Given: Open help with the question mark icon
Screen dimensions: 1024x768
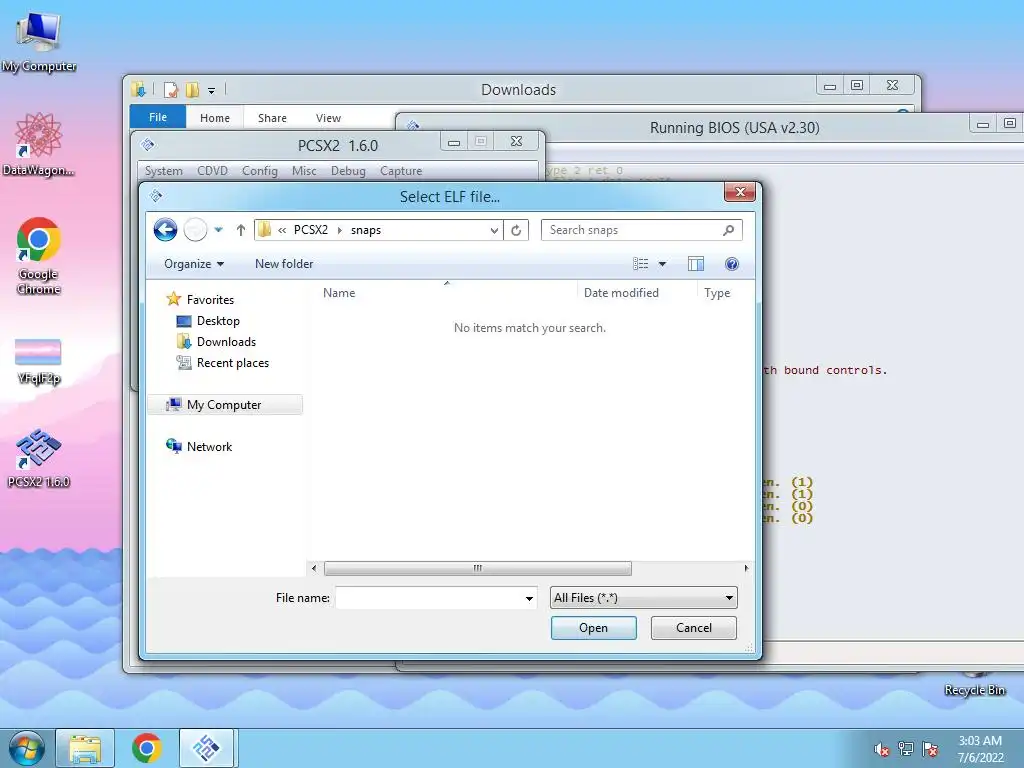Looking at the screenshot, I should 731,264.
